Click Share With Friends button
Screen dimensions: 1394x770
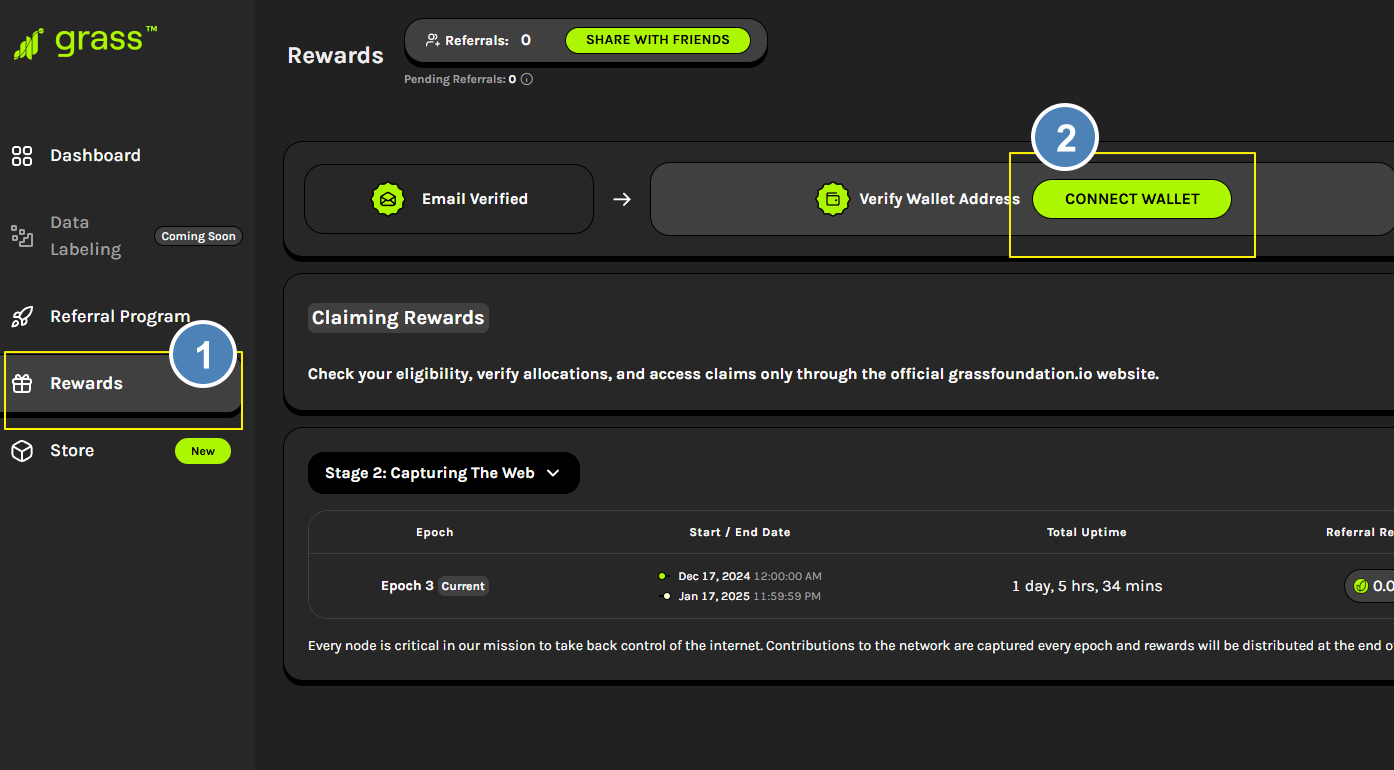657,40
